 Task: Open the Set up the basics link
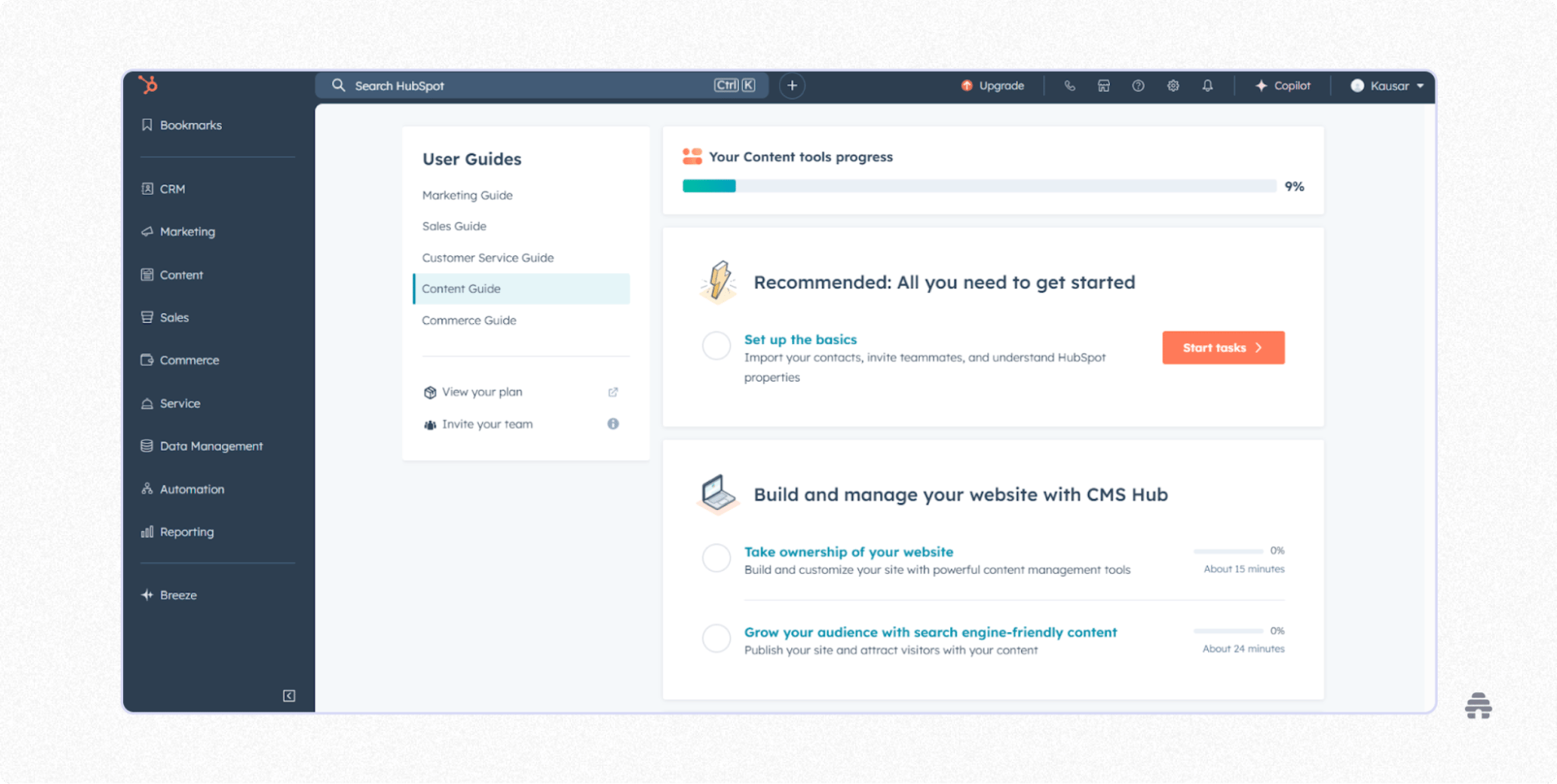800,339
